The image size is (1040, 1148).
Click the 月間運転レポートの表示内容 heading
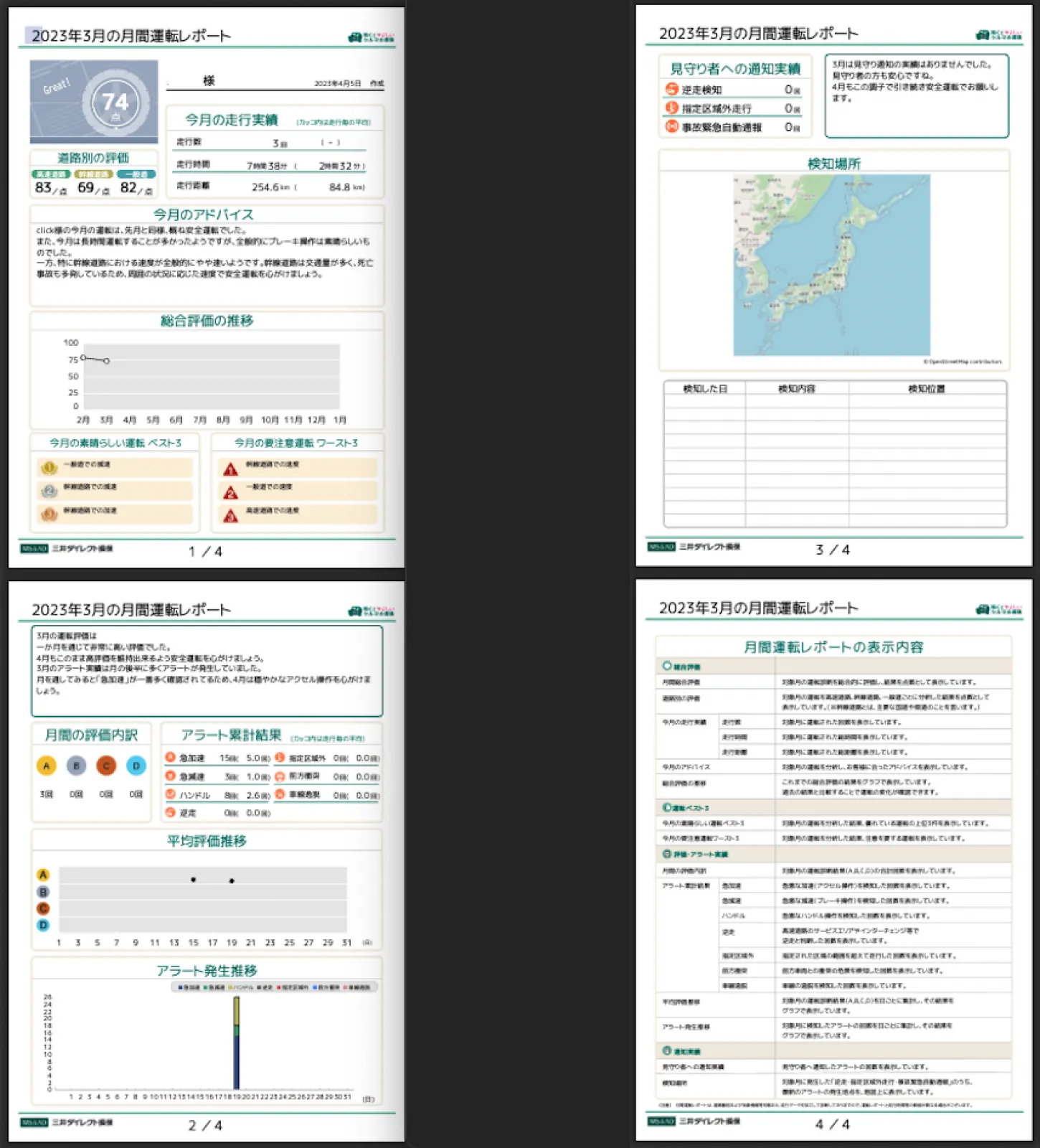(x=833, y=647)
